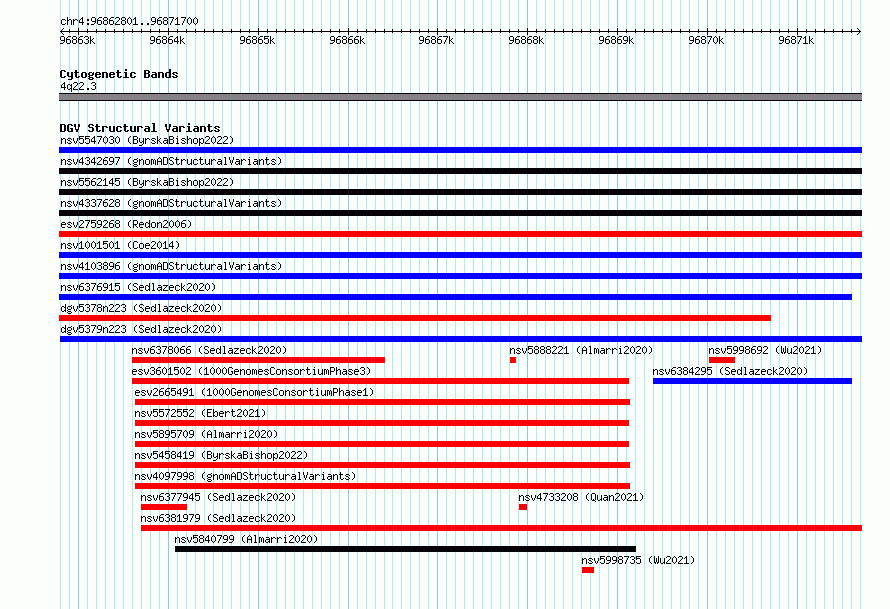Click the red bar under dgv5378n223
Screen dimensions: 890x609
click(x=415, y=318)
